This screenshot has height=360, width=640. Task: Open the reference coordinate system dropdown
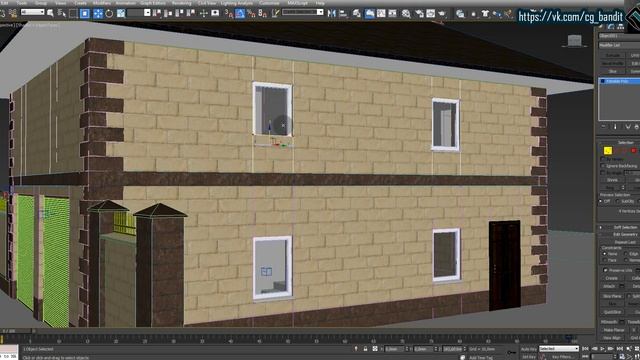coord(139,13)
